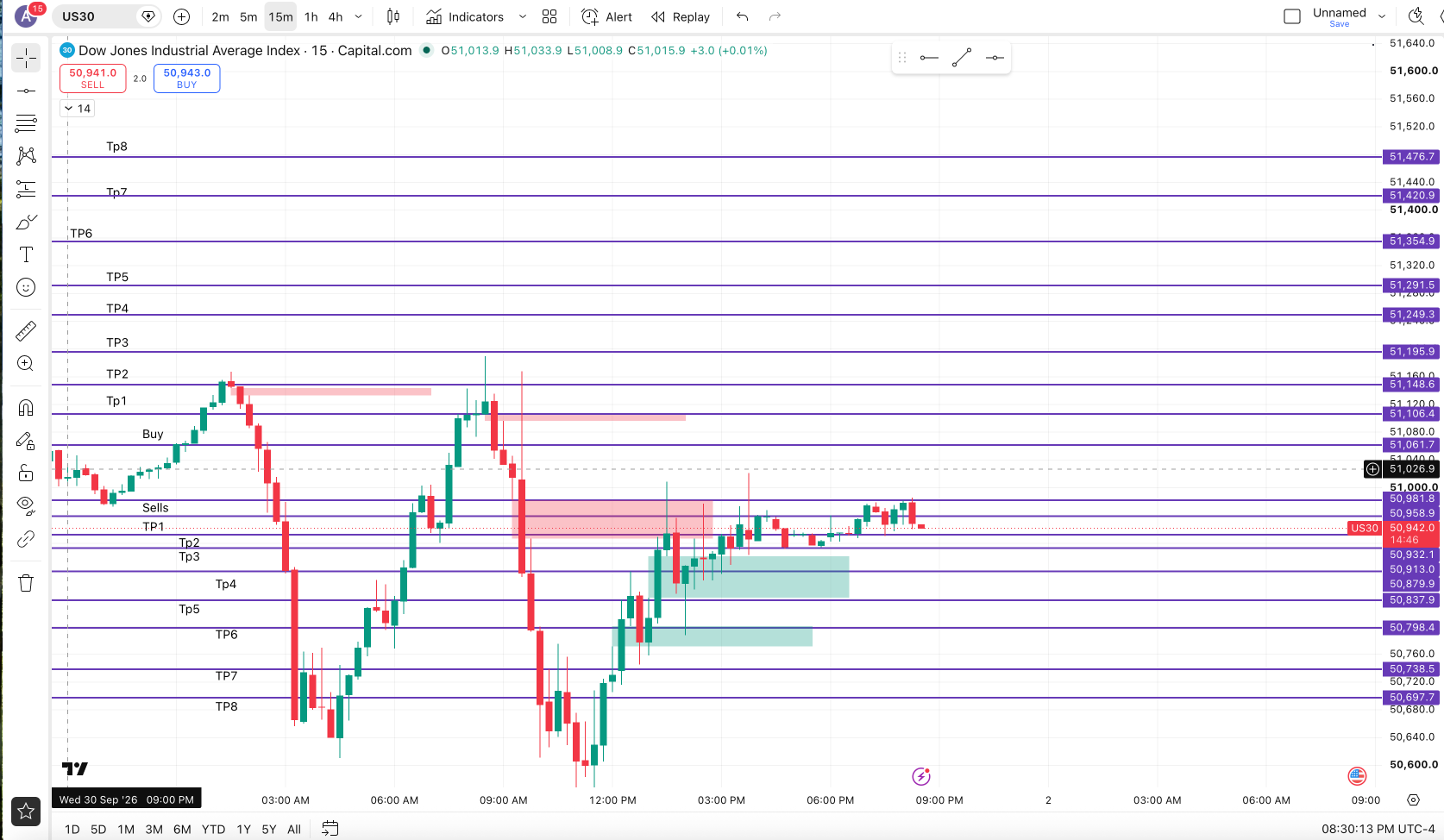Select the ruler measure tool
The height and width of the screenshot is (840, 1444).
click(26, 330)
